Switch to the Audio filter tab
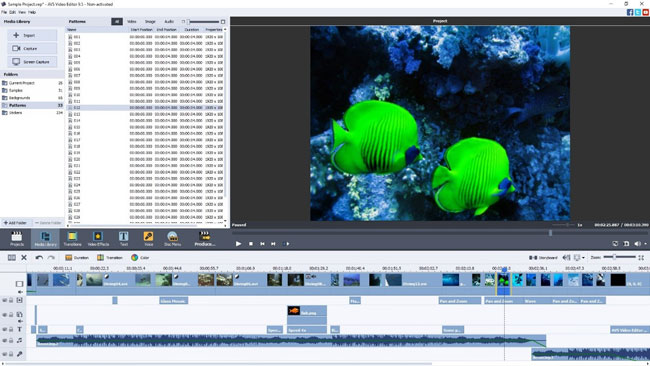 click(x=169, y=22)
